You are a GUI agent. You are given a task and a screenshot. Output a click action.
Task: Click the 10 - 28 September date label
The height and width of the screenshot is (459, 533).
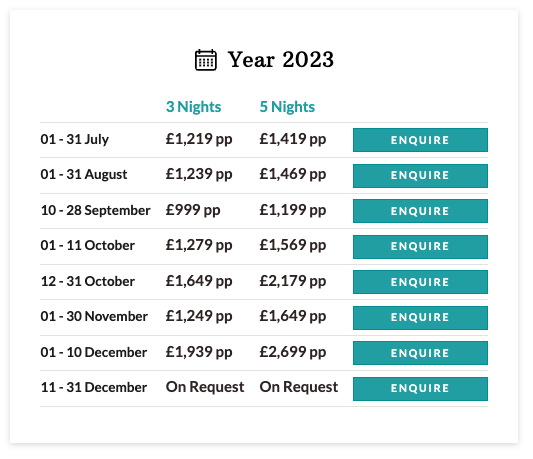[x=96, y=210]
